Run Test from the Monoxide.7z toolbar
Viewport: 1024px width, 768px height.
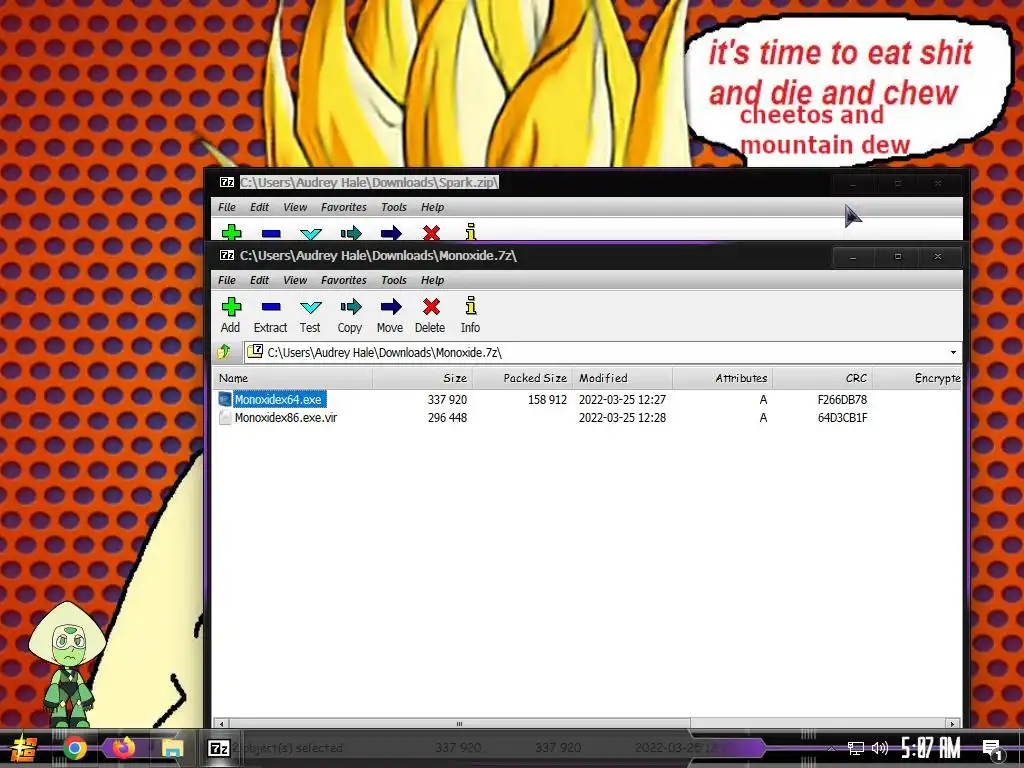tap(310, 315)
